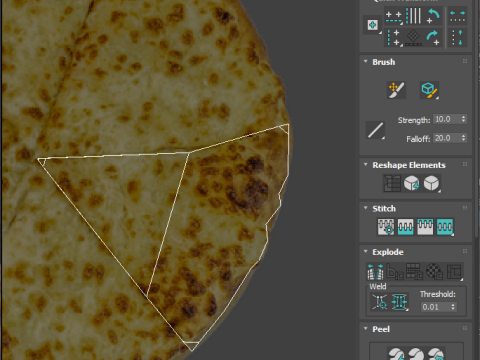The height and width of the screenshot is (360, 480).
Task: Click Linear Align with vertical lines icon
Action: coord(413,16)
